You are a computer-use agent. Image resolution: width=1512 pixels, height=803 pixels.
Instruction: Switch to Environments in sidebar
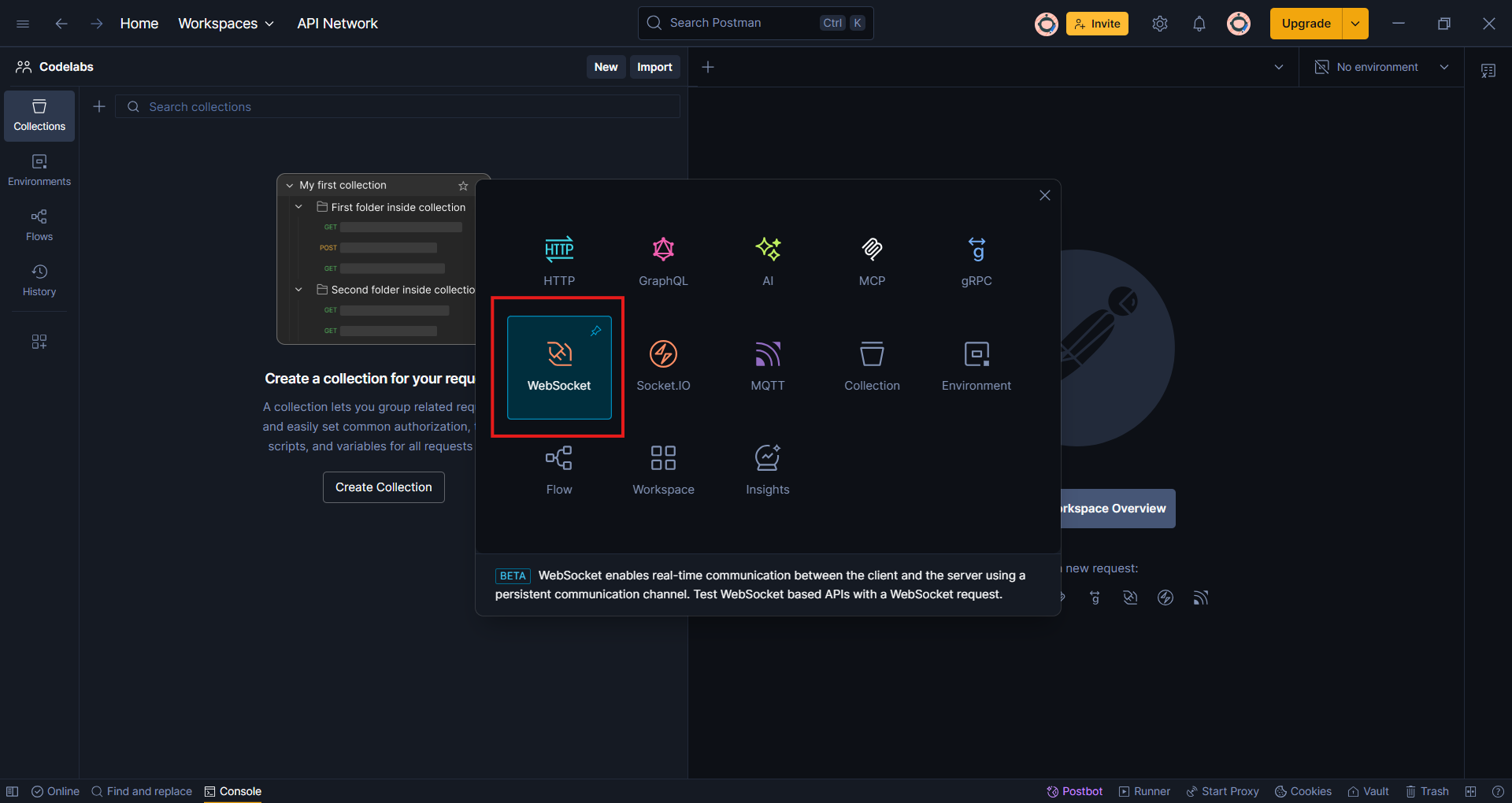[x=39, y=170]
